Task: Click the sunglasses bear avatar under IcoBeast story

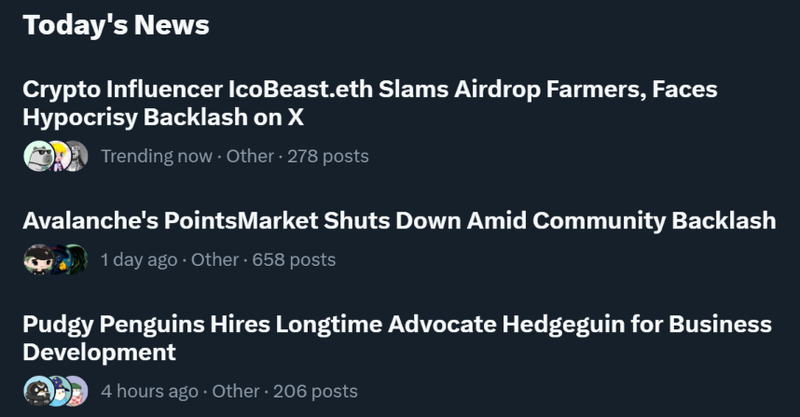Action: click(36, 156)
